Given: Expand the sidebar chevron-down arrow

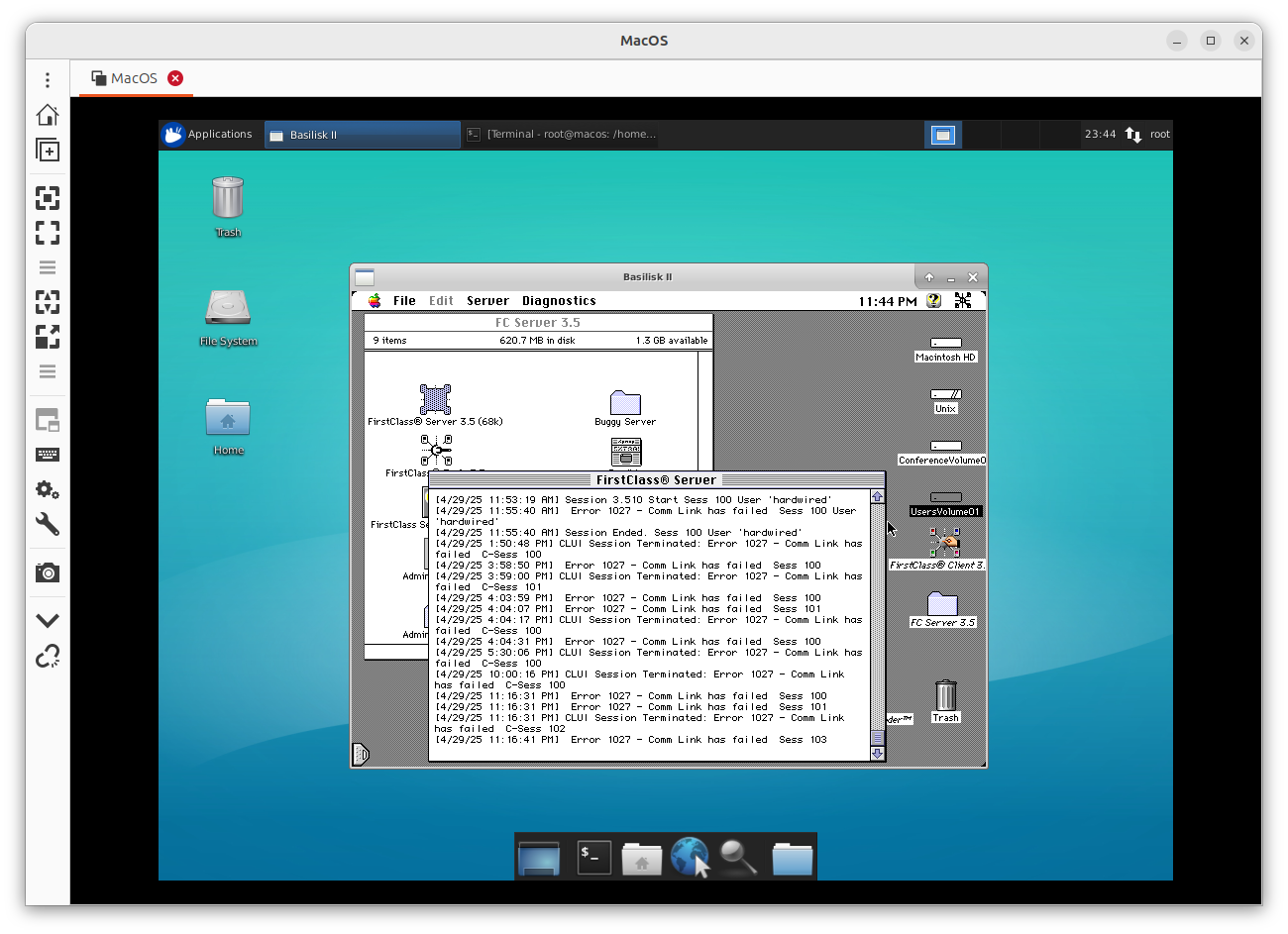Looking at the screenshot, I should click(x=48, y=621).
